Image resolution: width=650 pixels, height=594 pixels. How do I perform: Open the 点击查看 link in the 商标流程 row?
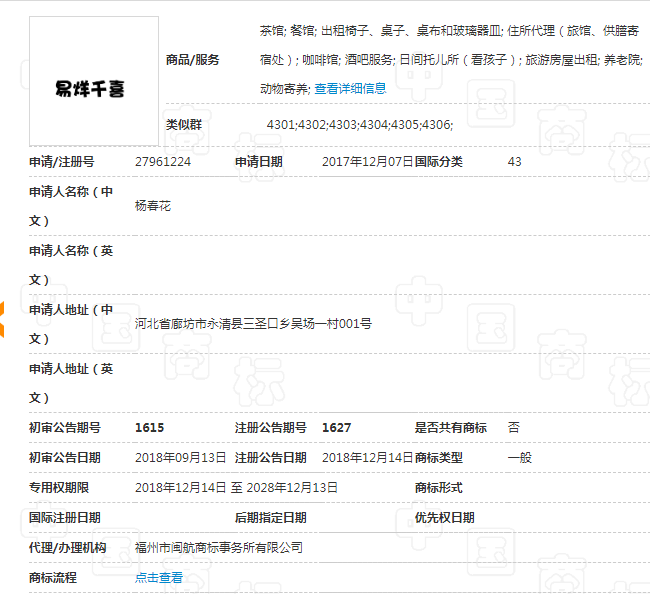click(x=159, y=577)
